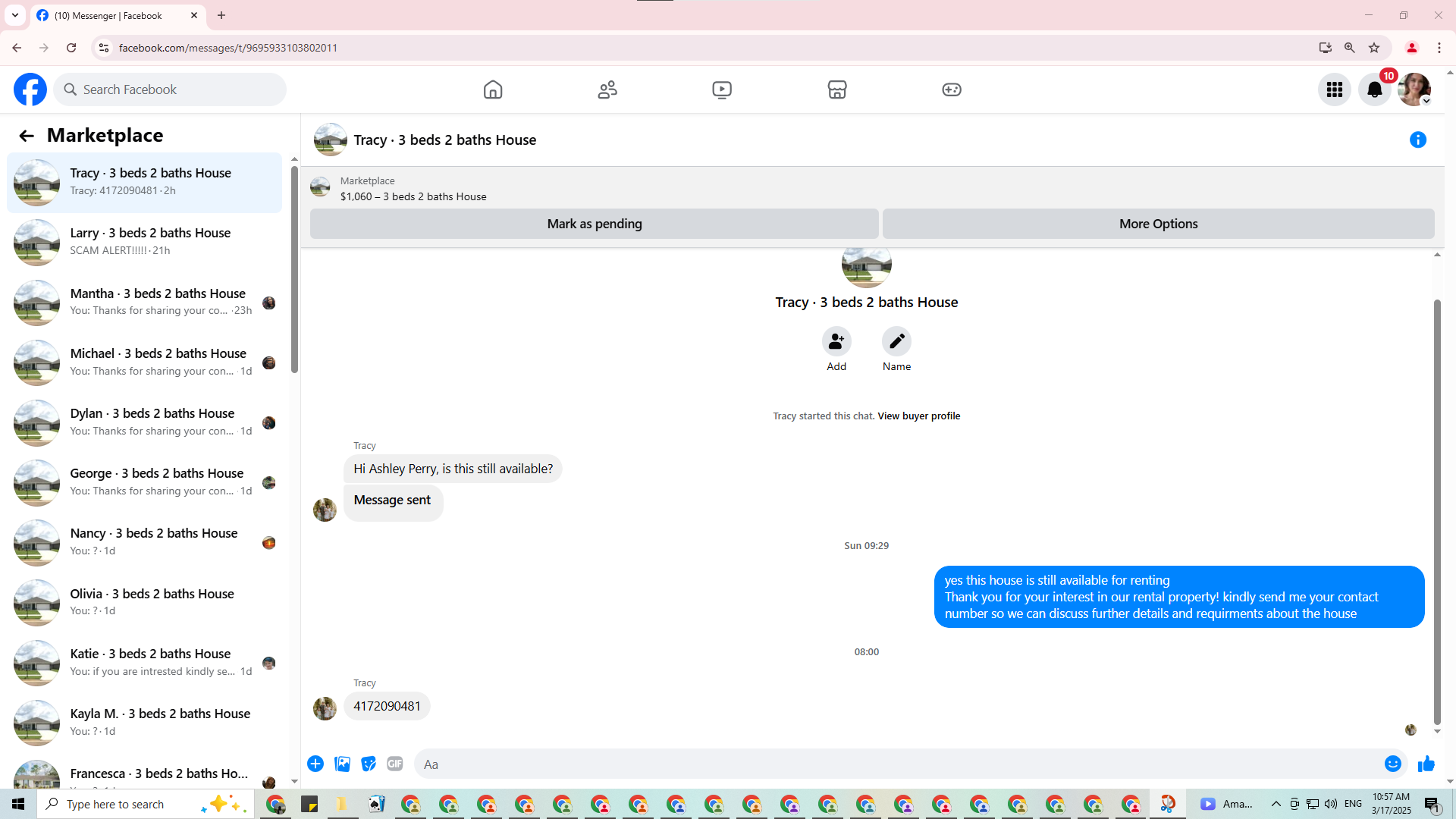Open the Video (Watch) icon
The height and width of the screenshot is (819, 1456).
(x=722, y=89)
